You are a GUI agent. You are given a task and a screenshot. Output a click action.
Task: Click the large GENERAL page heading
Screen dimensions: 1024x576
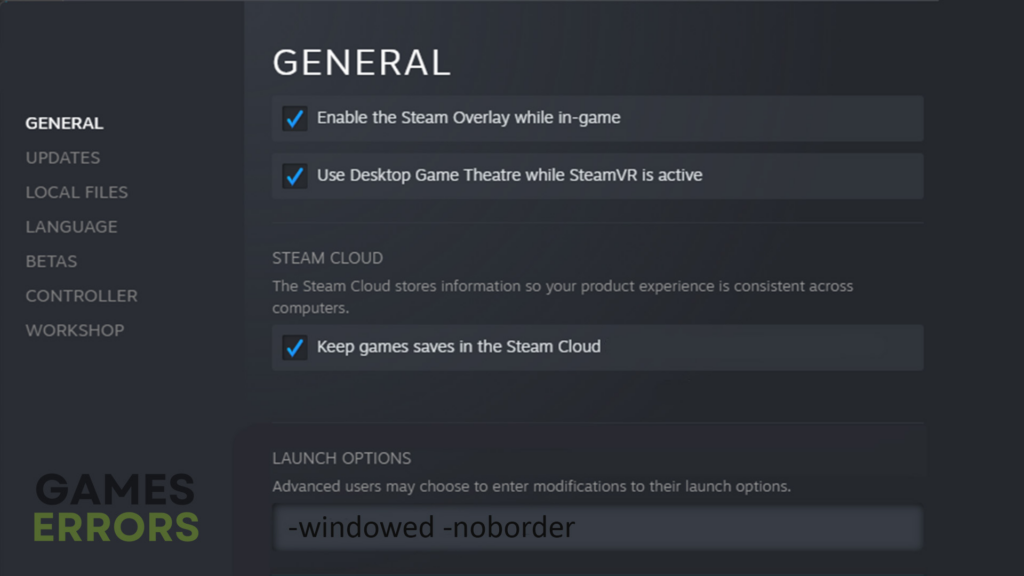click(361, 62)
